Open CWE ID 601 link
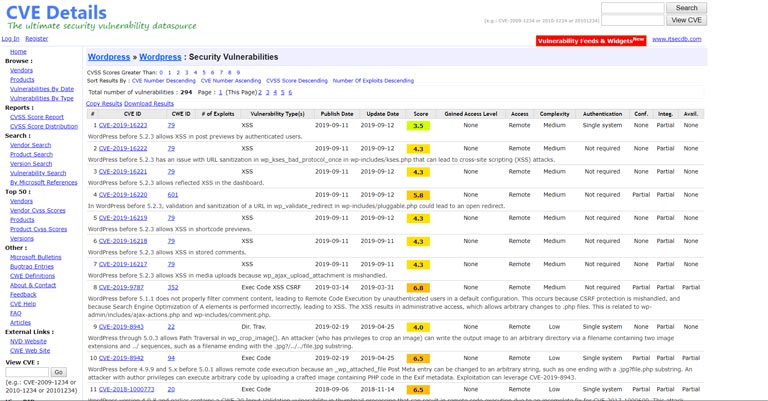The height and width of the screenshot is (401, 768). coord(173,195)
